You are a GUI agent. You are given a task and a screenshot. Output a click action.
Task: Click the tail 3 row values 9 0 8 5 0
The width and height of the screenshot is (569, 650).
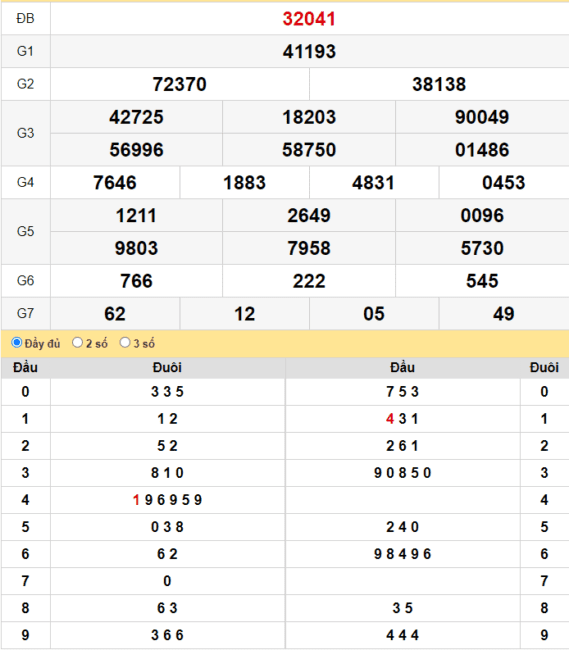click(402, 473)
